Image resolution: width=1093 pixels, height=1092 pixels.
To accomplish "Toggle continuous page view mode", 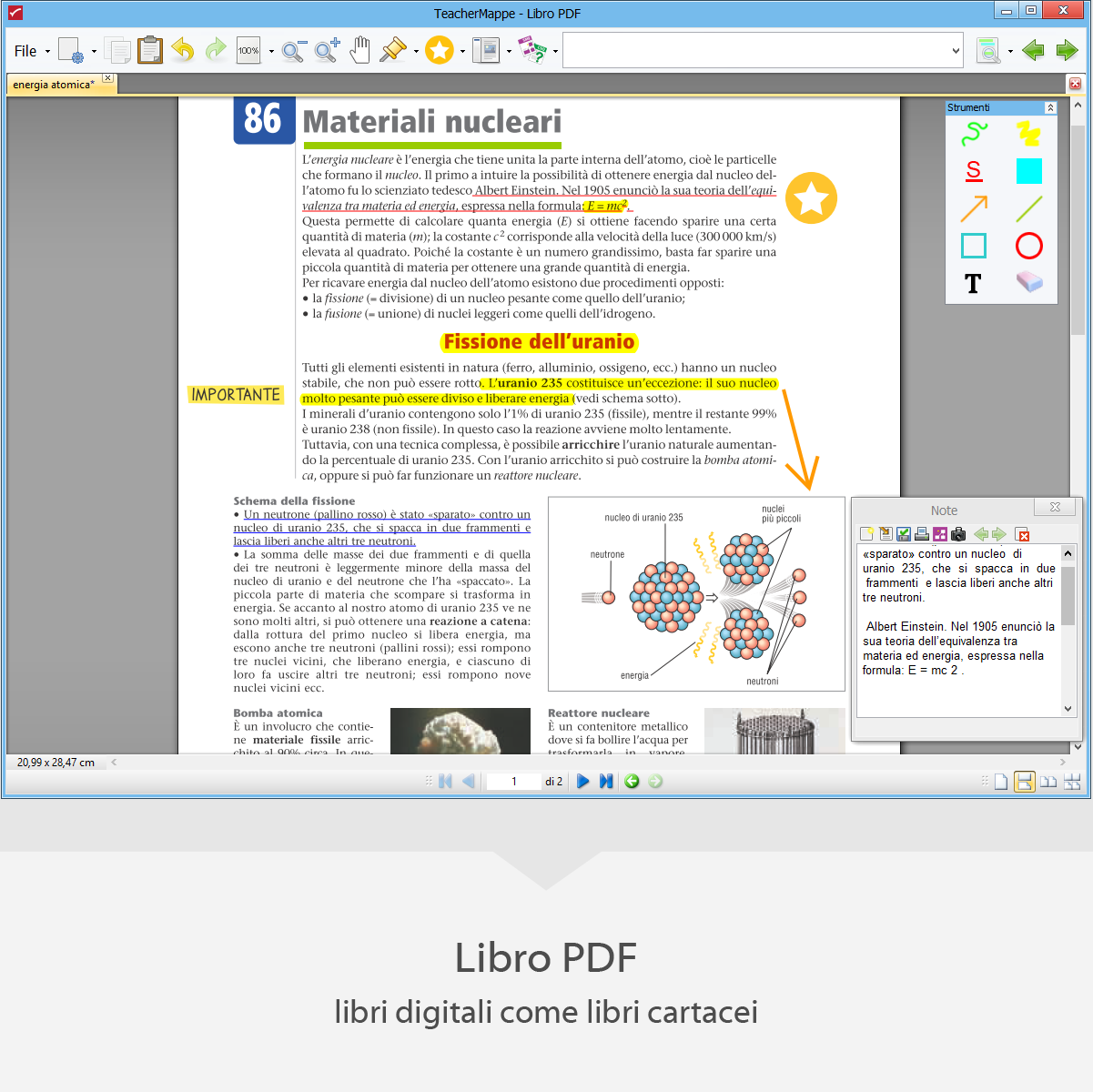I will (1025, 782).
